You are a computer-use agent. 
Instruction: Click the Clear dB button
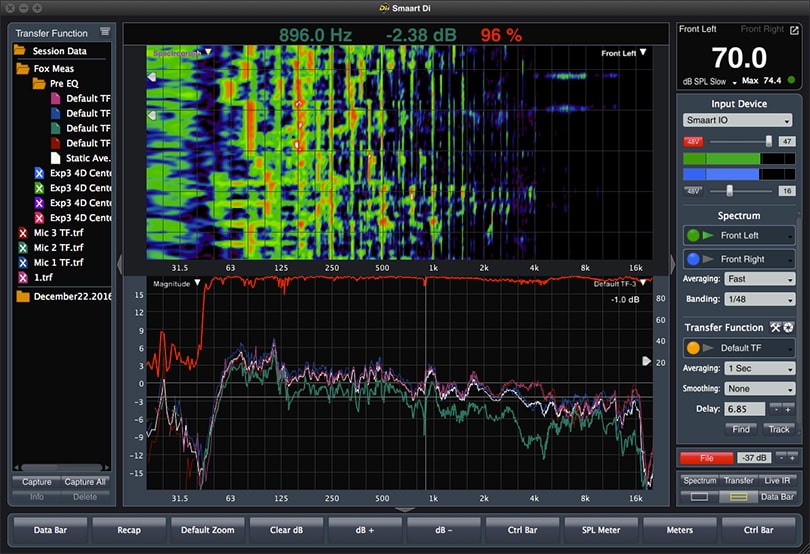pyautogui.click(x=286, y=530)
